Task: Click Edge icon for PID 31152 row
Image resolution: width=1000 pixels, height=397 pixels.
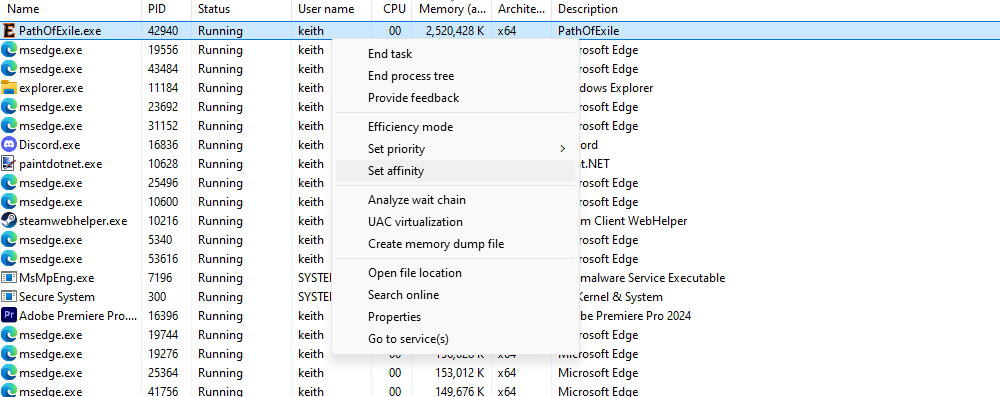Action: (9, 126)
